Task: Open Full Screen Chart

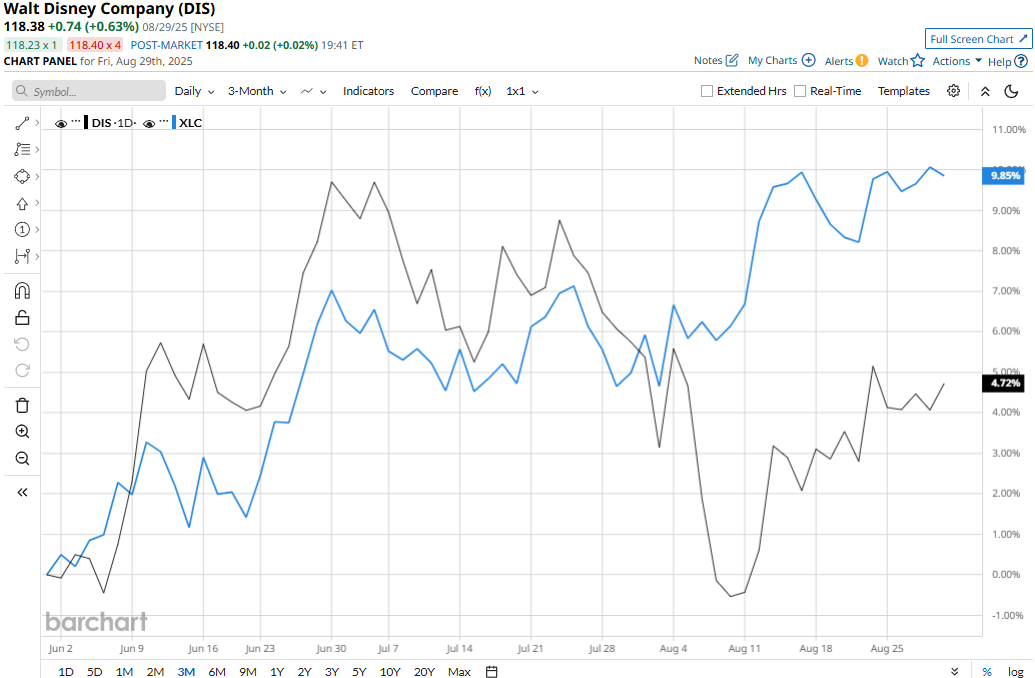Action: click(x=978, y=39)
